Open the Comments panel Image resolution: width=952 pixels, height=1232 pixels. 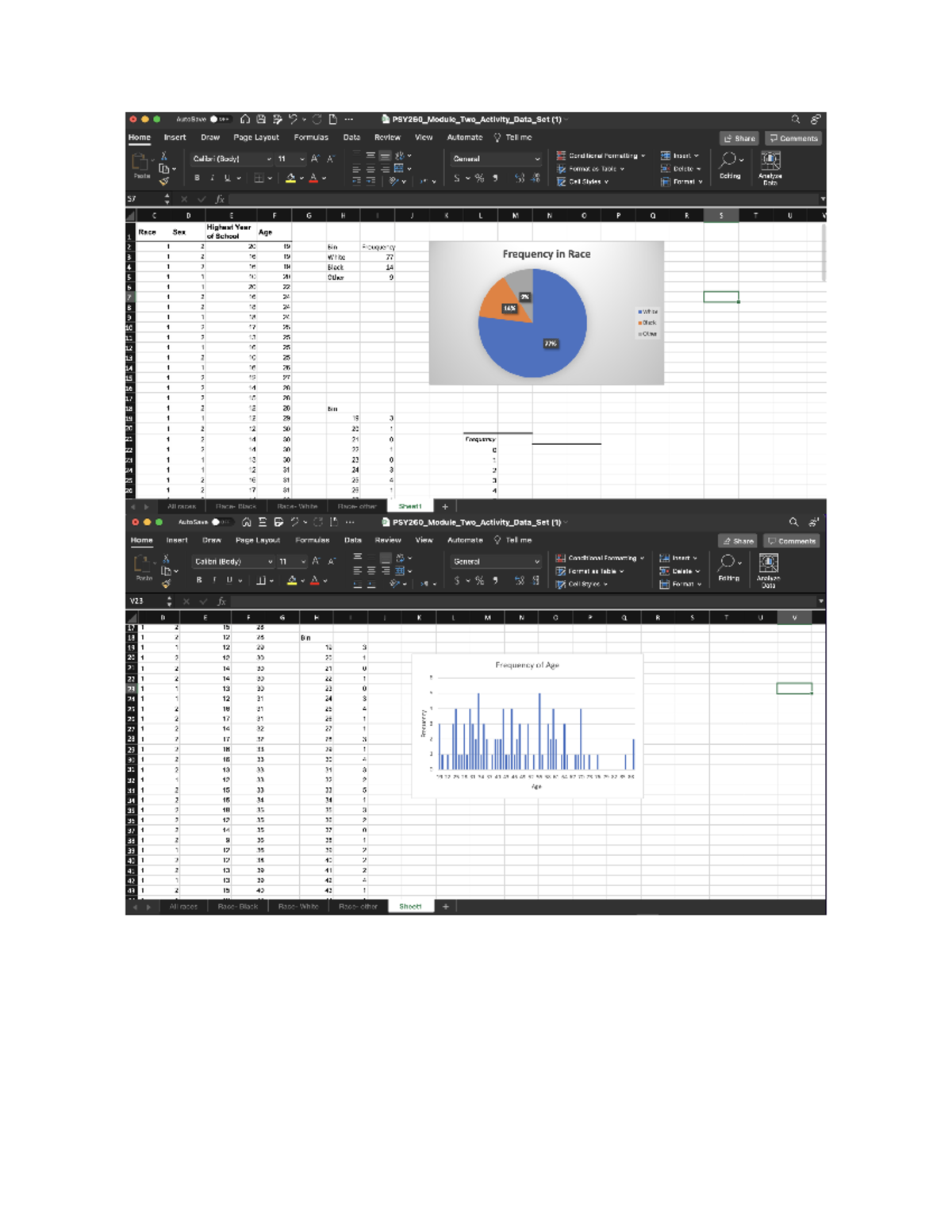click(793, 137)
